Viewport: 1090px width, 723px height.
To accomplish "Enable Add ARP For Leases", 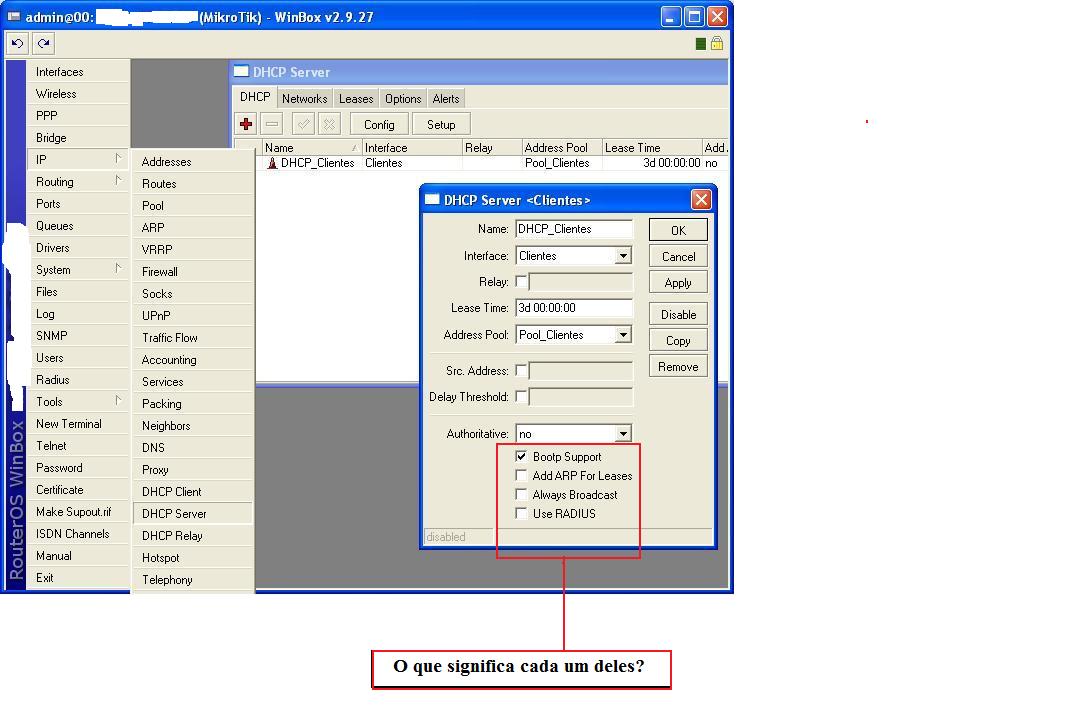I will point(521,476).
